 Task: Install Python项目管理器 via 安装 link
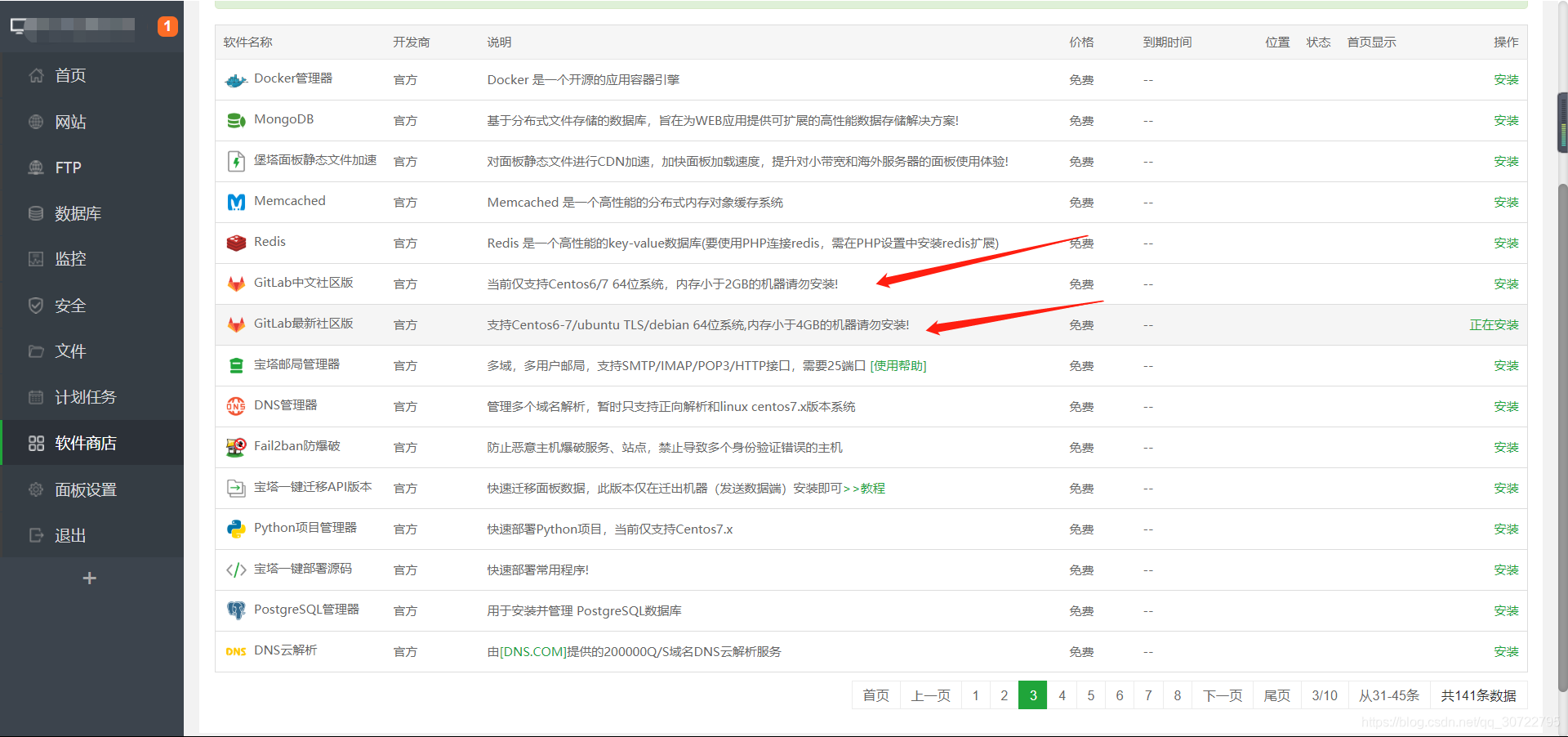pos(1506,529)
